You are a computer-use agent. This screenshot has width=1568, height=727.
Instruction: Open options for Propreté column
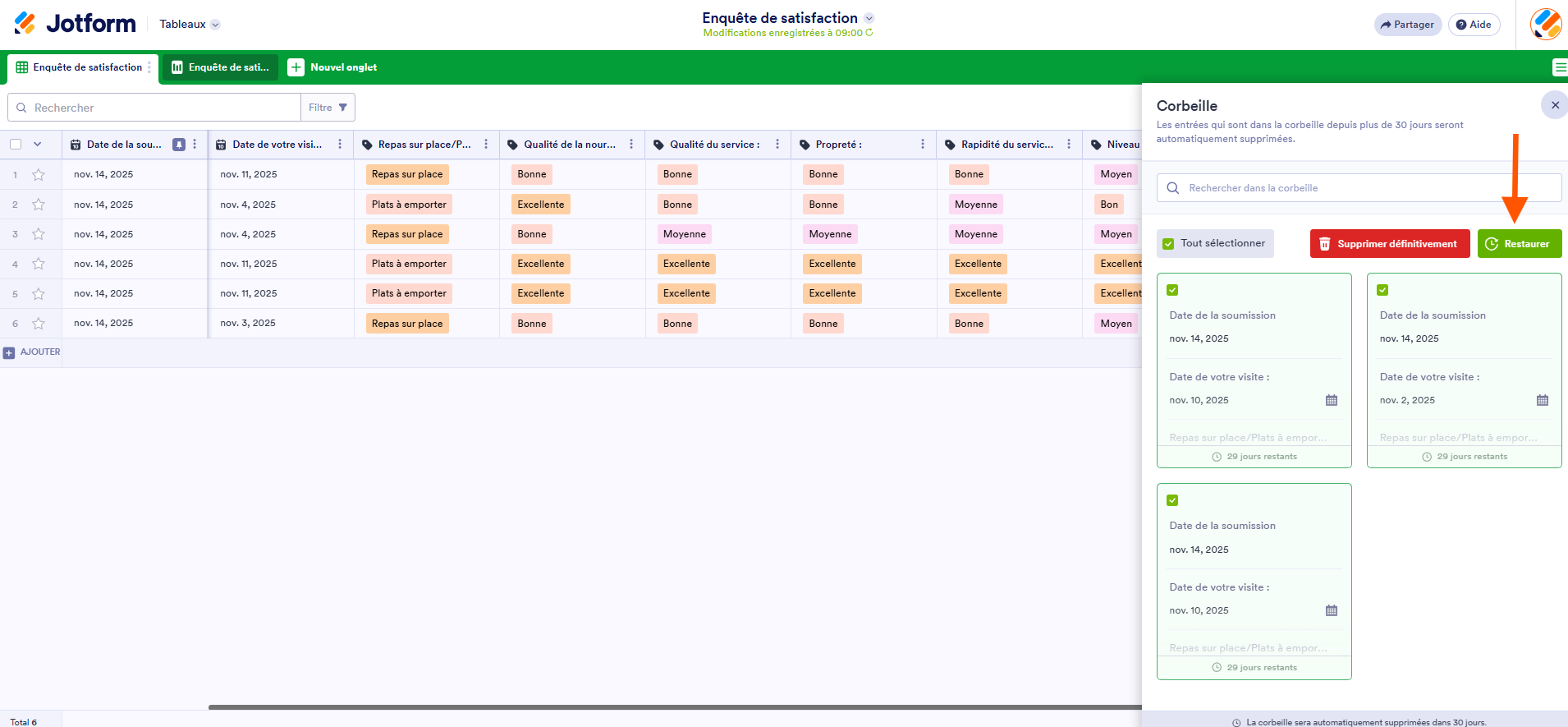coord(923,145)
